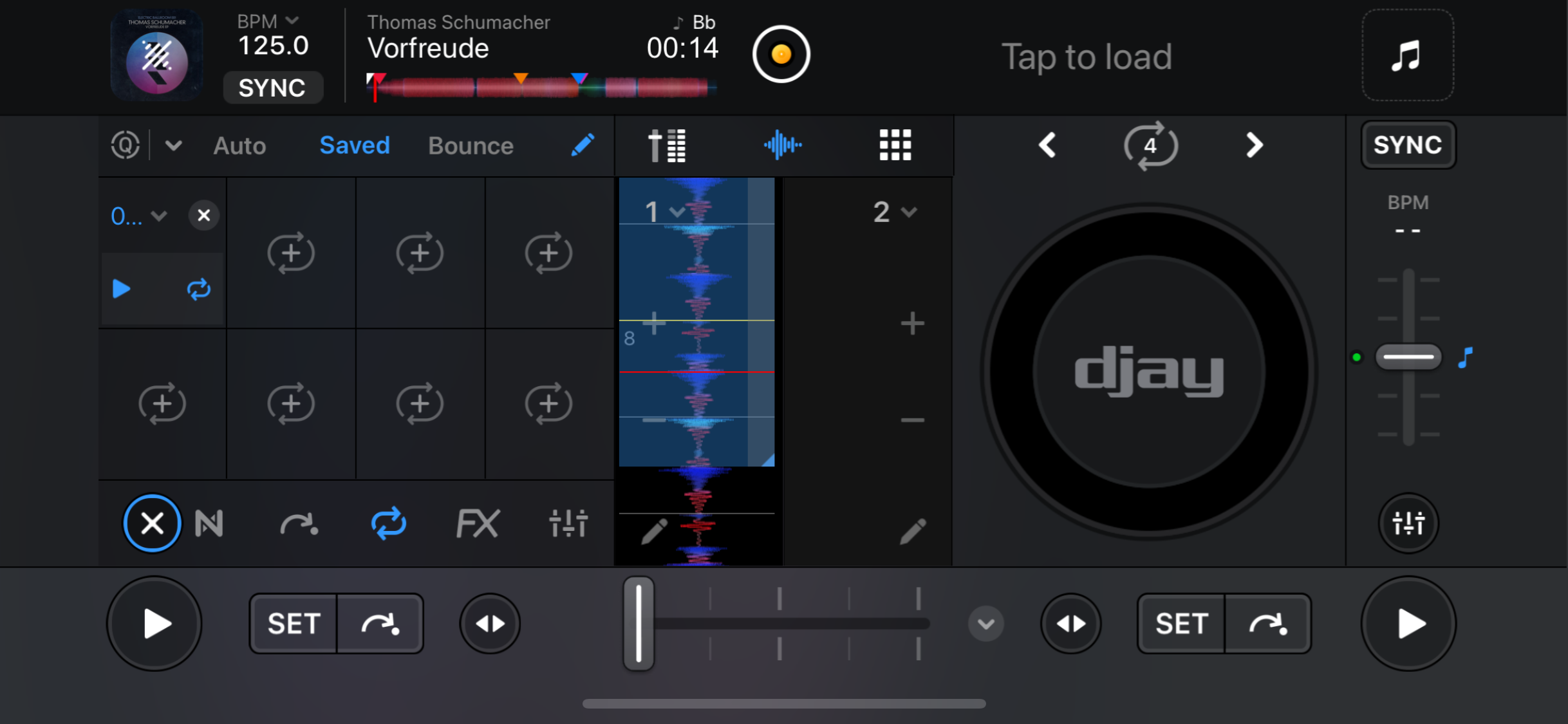1568x724 pixels.
Task: Open the left deck EQ mixer
Action: point(568,523)
